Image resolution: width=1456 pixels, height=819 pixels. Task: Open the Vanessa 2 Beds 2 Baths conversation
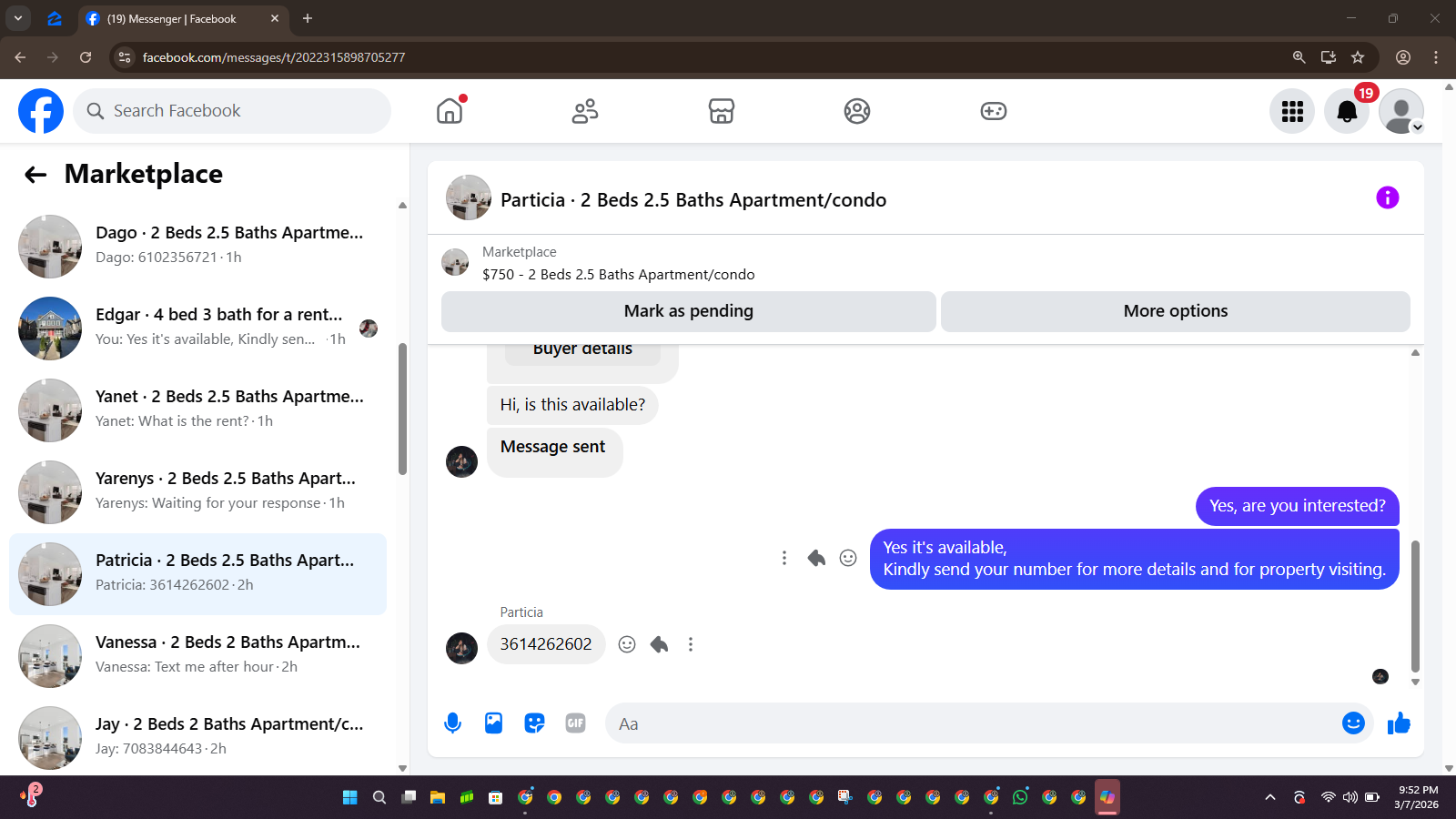[x=197, y=656]
